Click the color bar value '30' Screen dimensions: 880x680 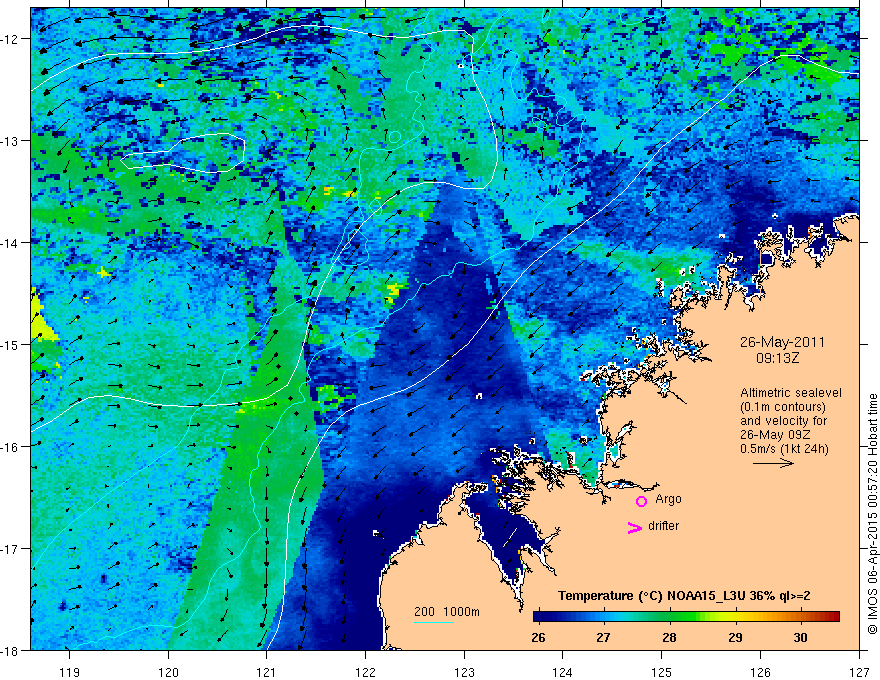point(800,637)
